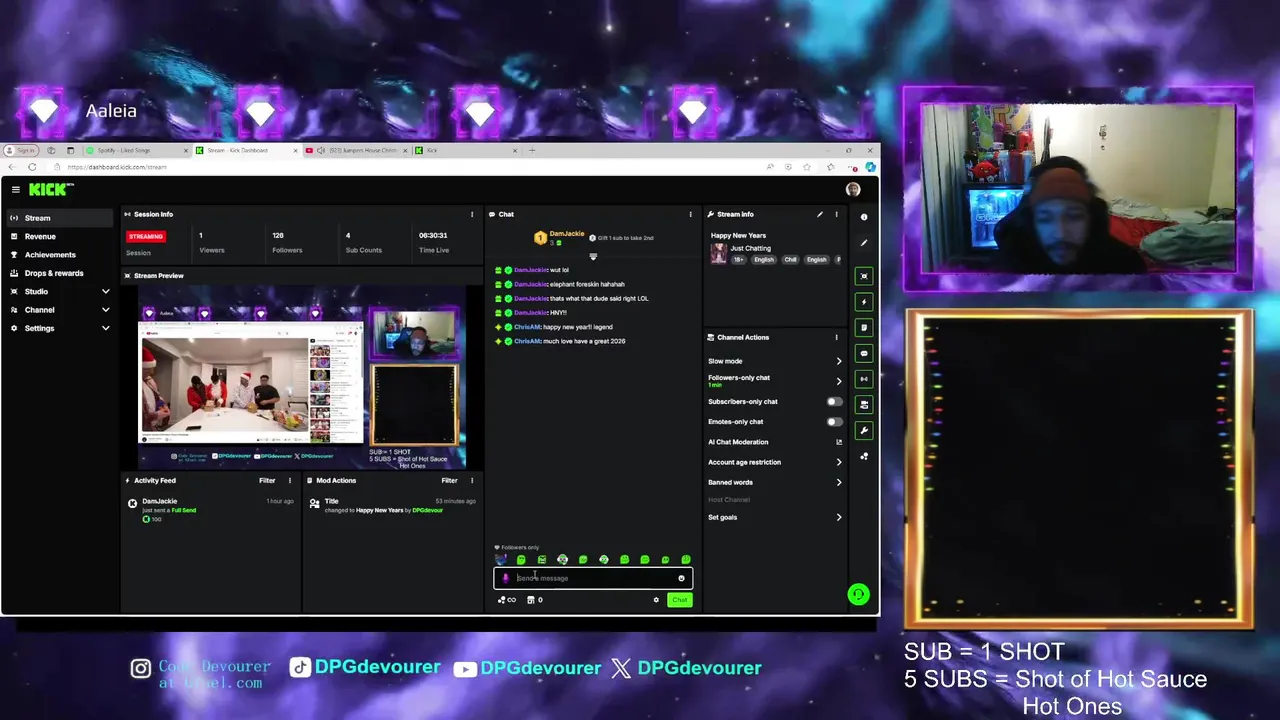
Task: Click the profile avatar in Kick header
Action: pyautogui.click(x=853, y=189)
